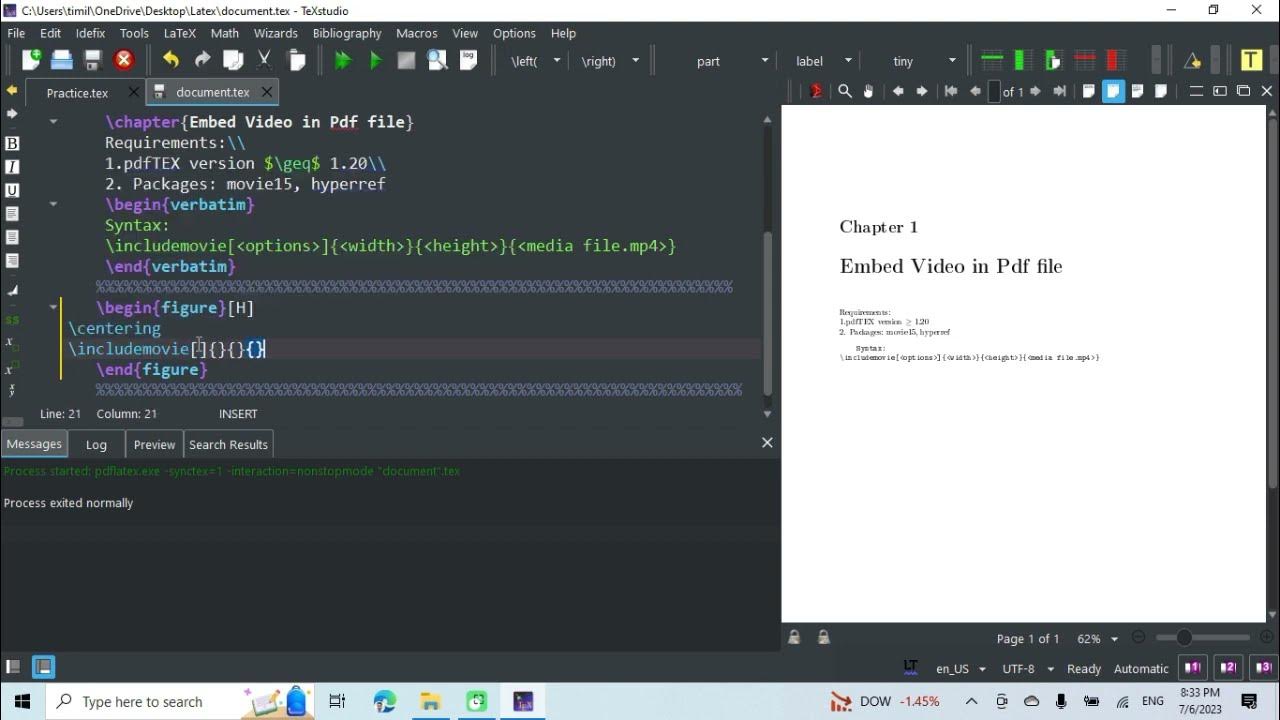1280x720 pixels.
Task: Go to the first page in PDF viewer
Action: point(950,91)
